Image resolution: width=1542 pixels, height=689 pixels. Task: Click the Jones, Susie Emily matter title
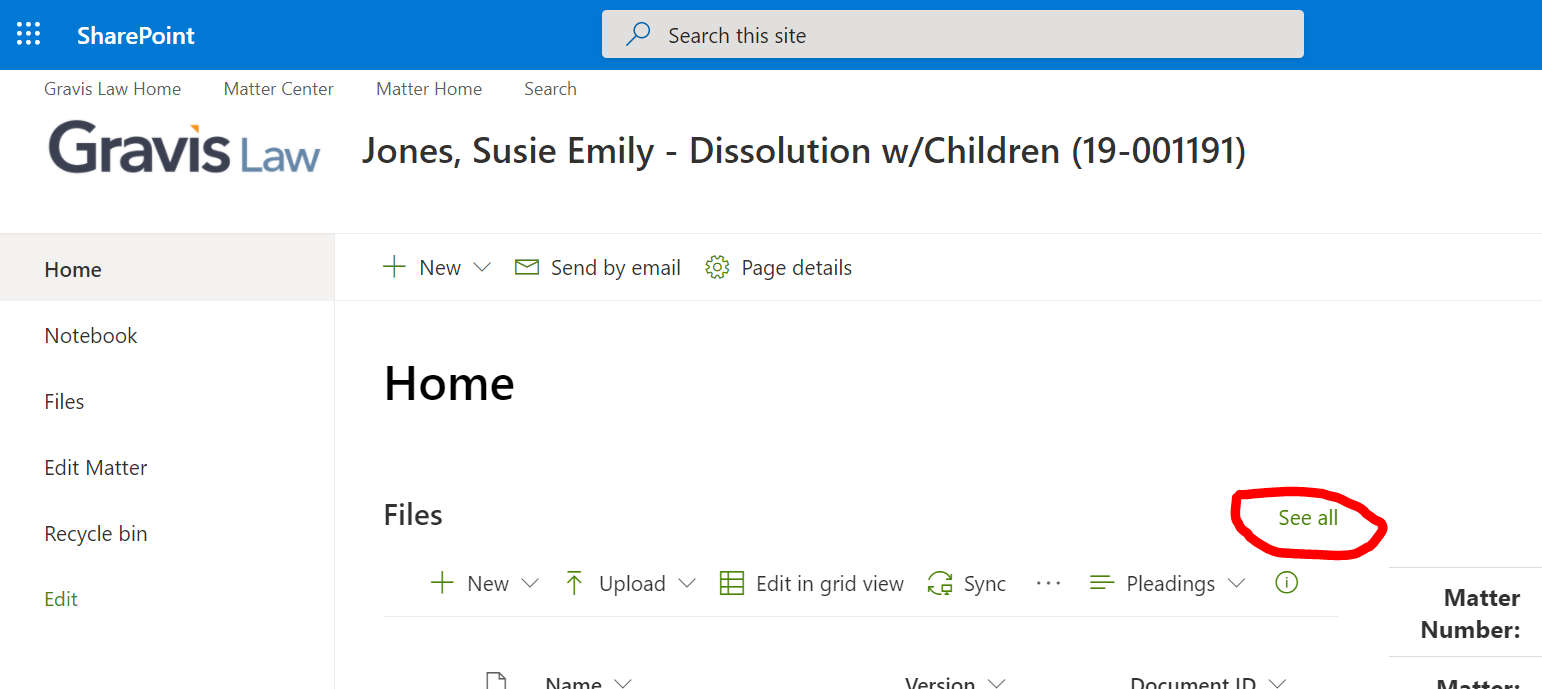pos(803,151)
